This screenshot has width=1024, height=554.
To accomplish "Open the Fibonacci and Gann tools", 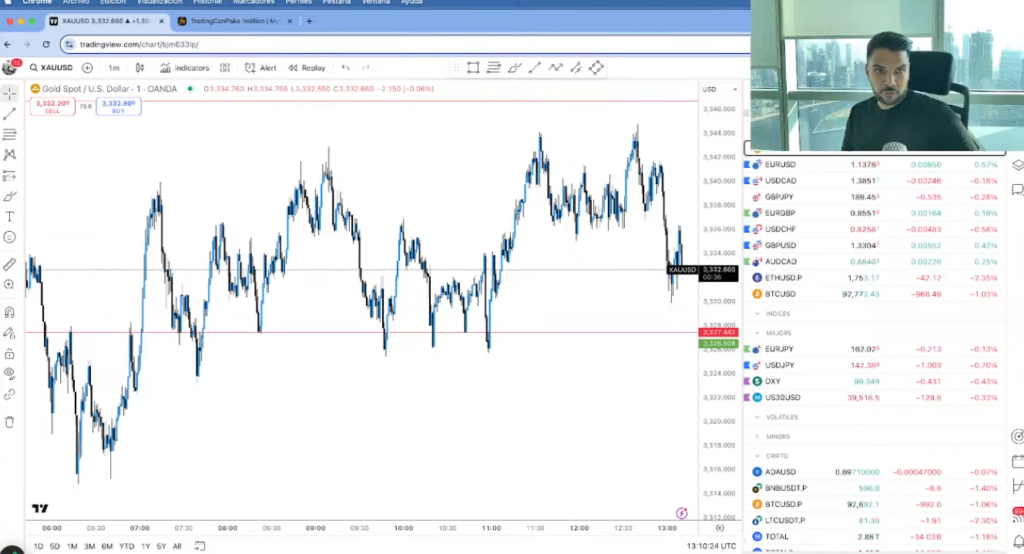I will [9, 135].
